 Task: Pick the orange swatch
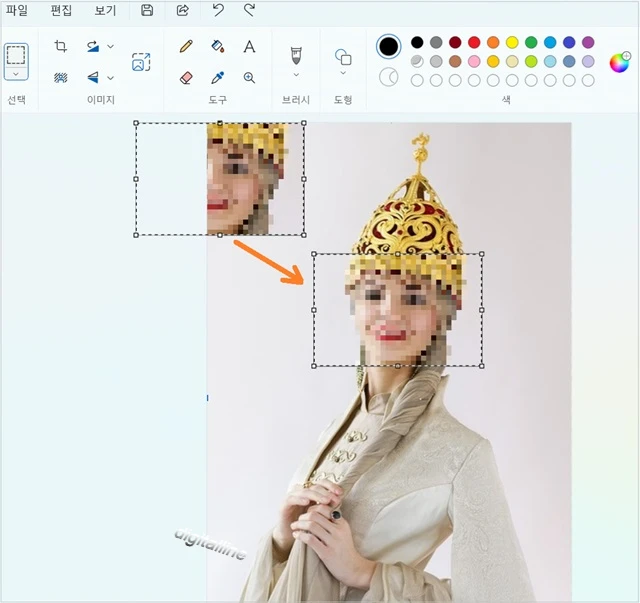tap(493, 42)
